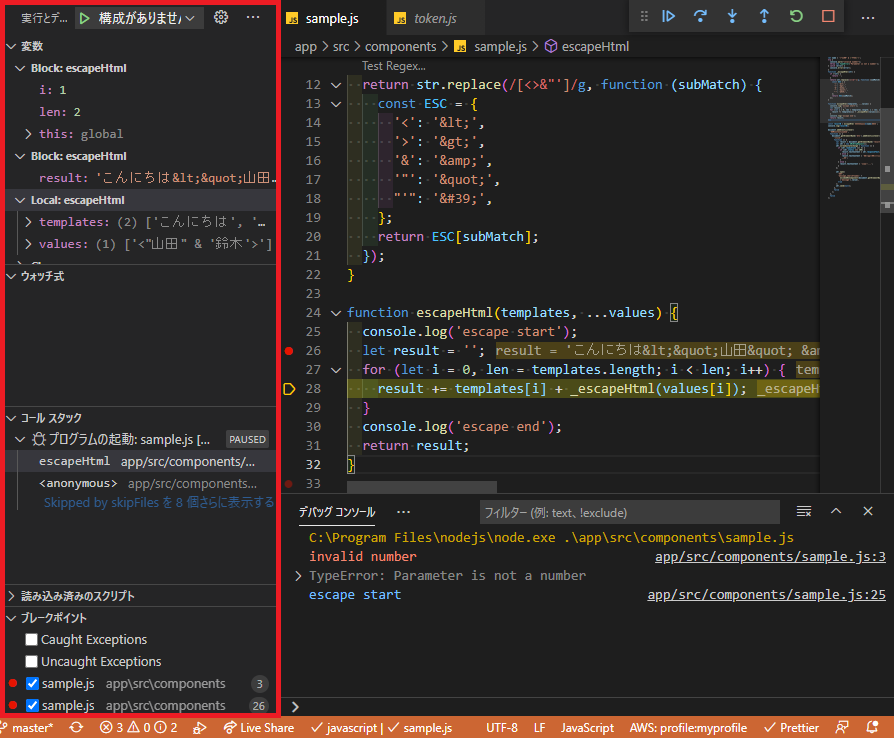This screenshot has width=894, height=738.
Task: Grab the debug toolbar drag handle
Action: point(644,17)
